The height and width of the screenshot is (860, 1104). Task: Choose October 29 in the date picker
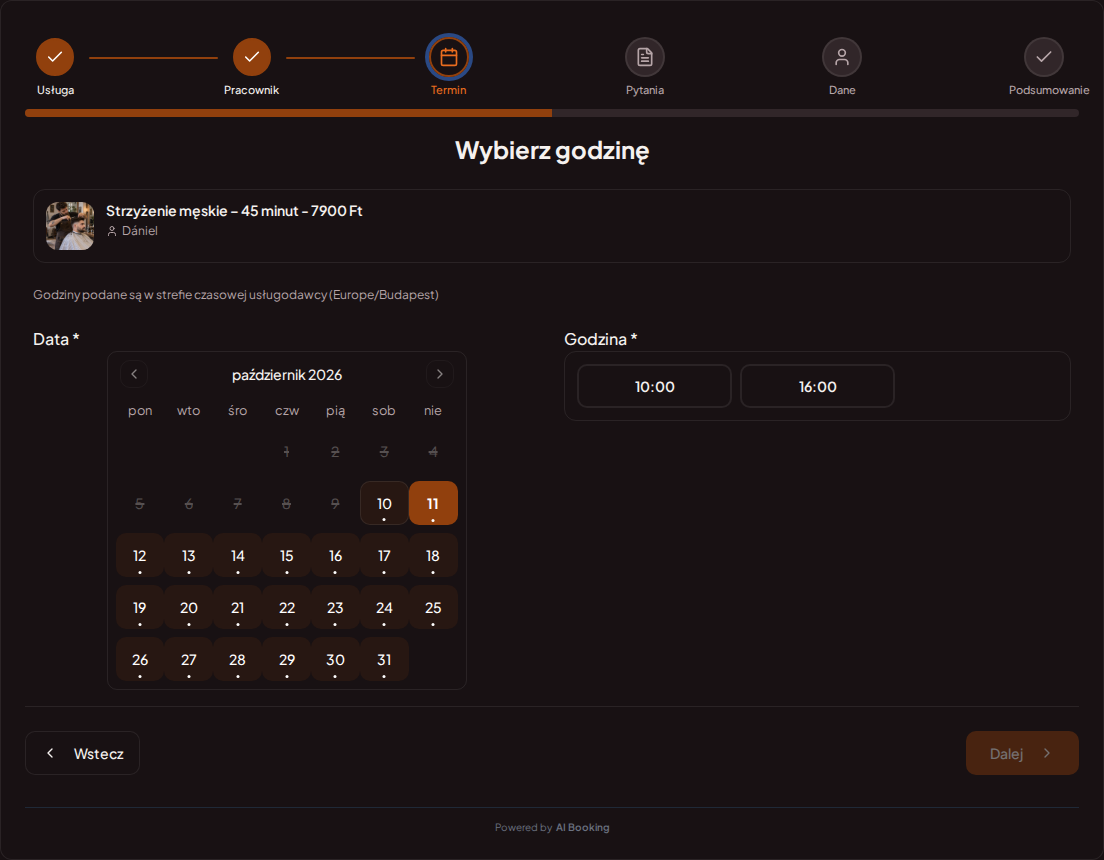click(287, 659)
